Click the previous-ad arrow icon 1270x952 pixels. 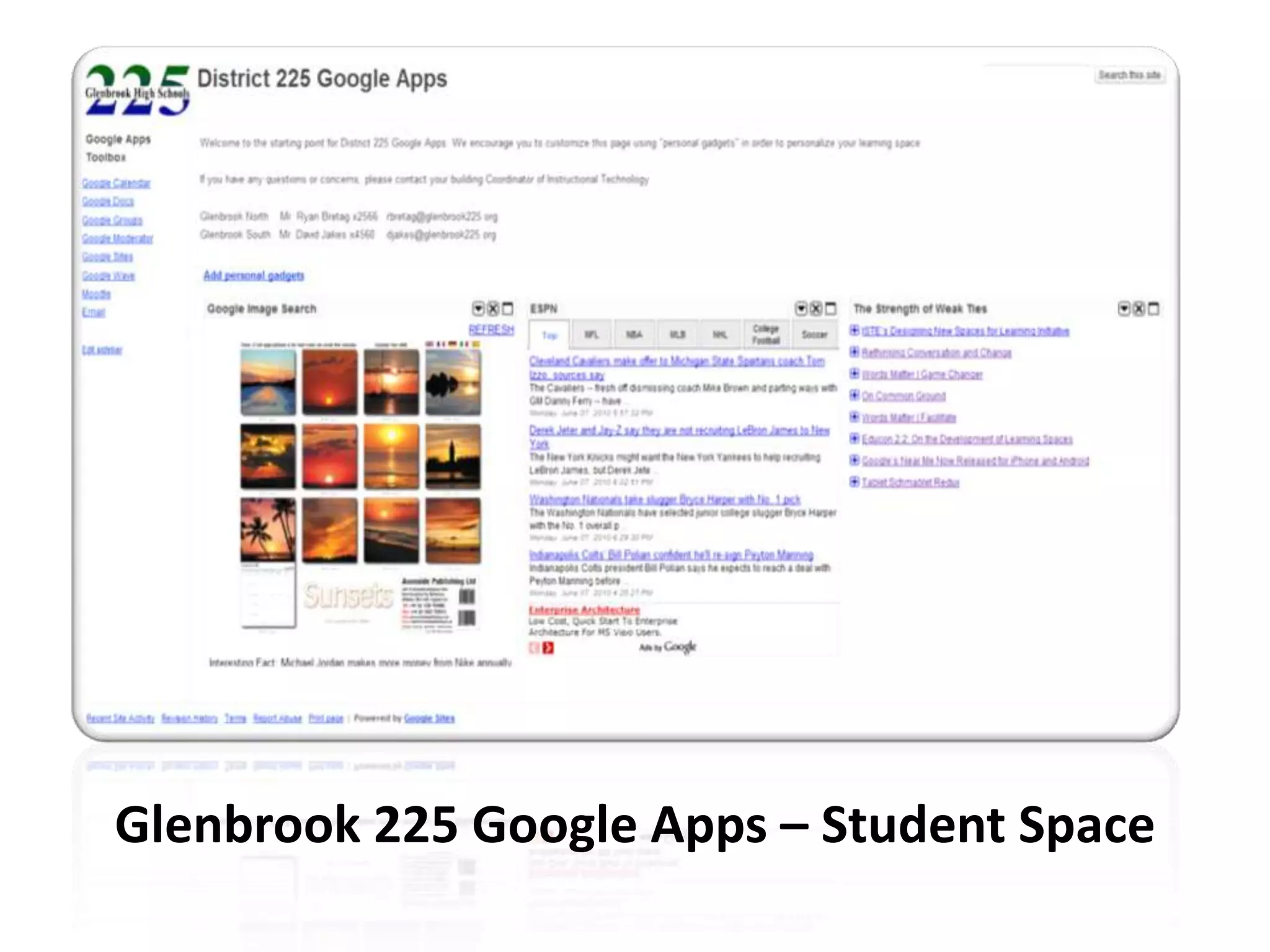[535, 648]
